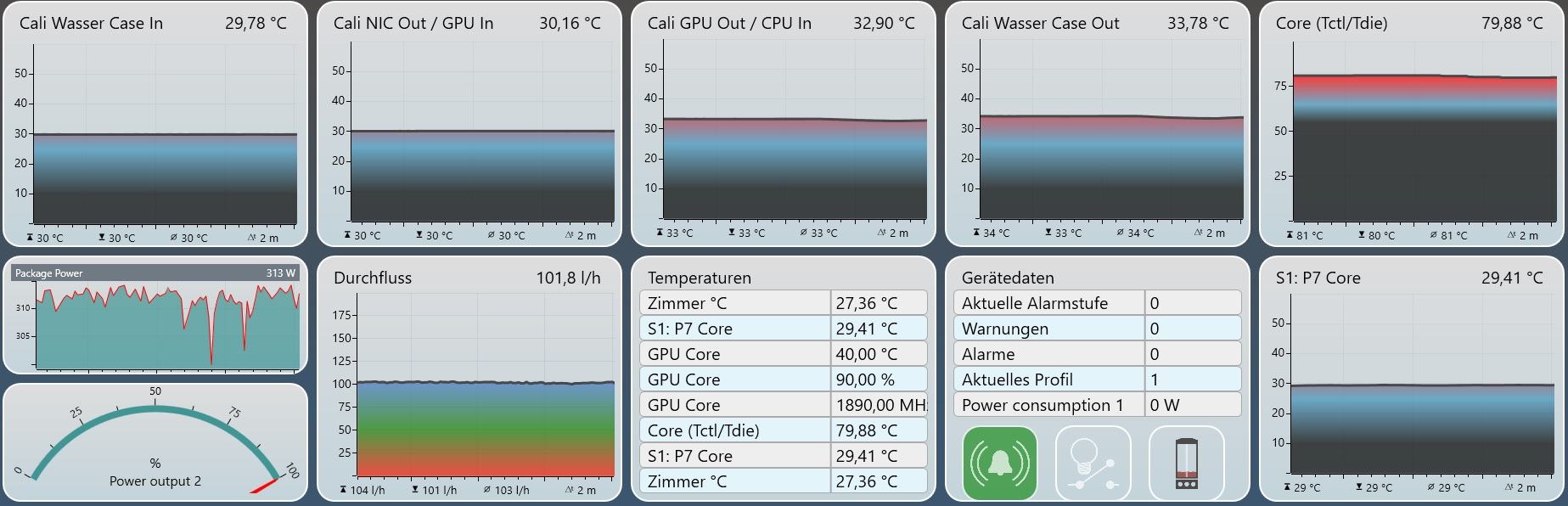Click the S1: P7 Core chart title
Viewport: 1568px width, 506px height.
(x=1318, y=278)
